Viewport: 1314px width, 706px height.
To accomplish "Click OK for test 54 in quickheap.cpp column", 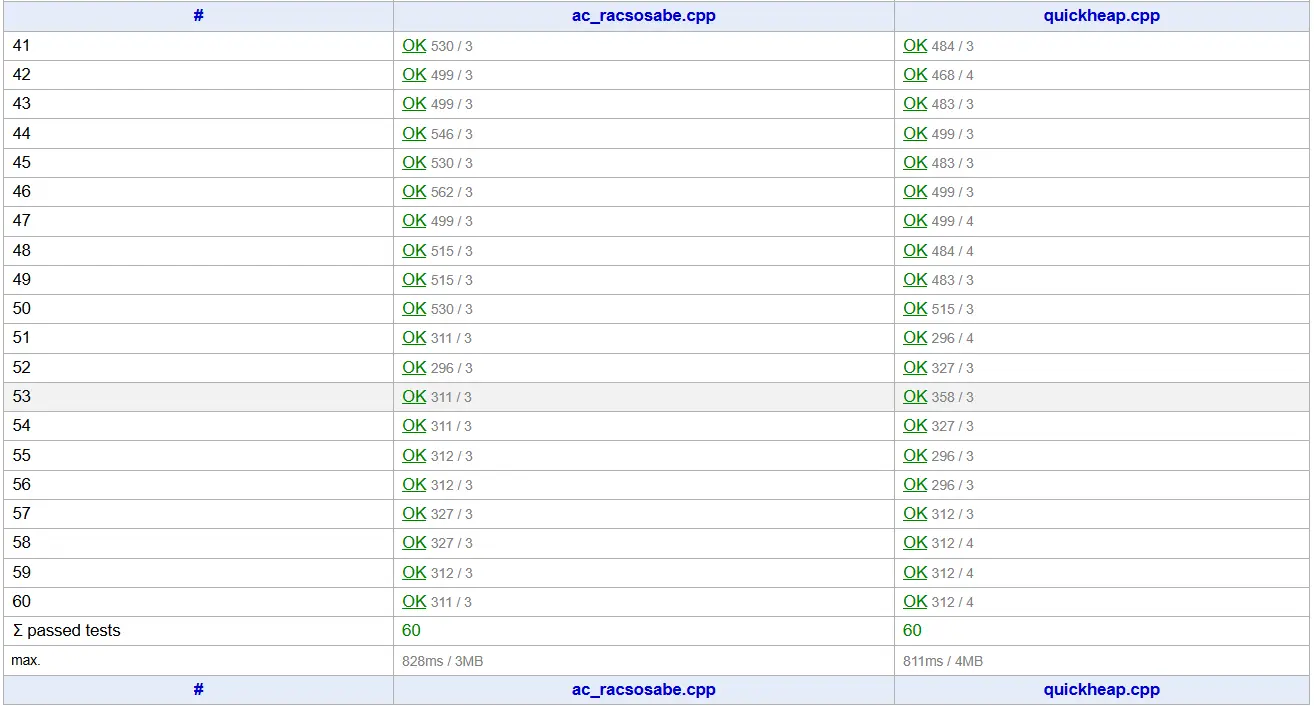I will [x=915, y=425].
